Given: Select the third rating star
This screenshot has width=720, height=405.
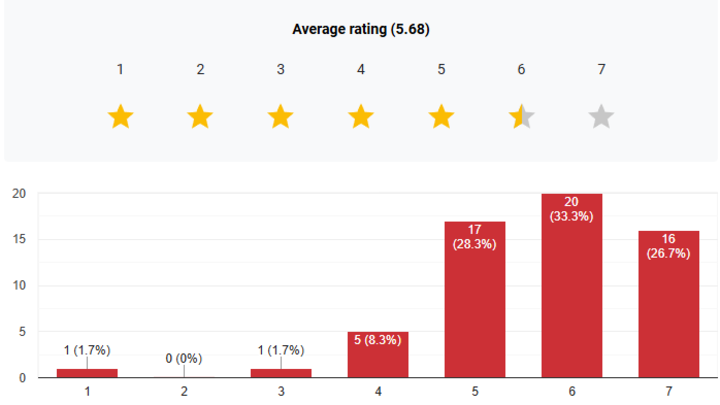Looking at the screenshot, I should click(281, 117).
